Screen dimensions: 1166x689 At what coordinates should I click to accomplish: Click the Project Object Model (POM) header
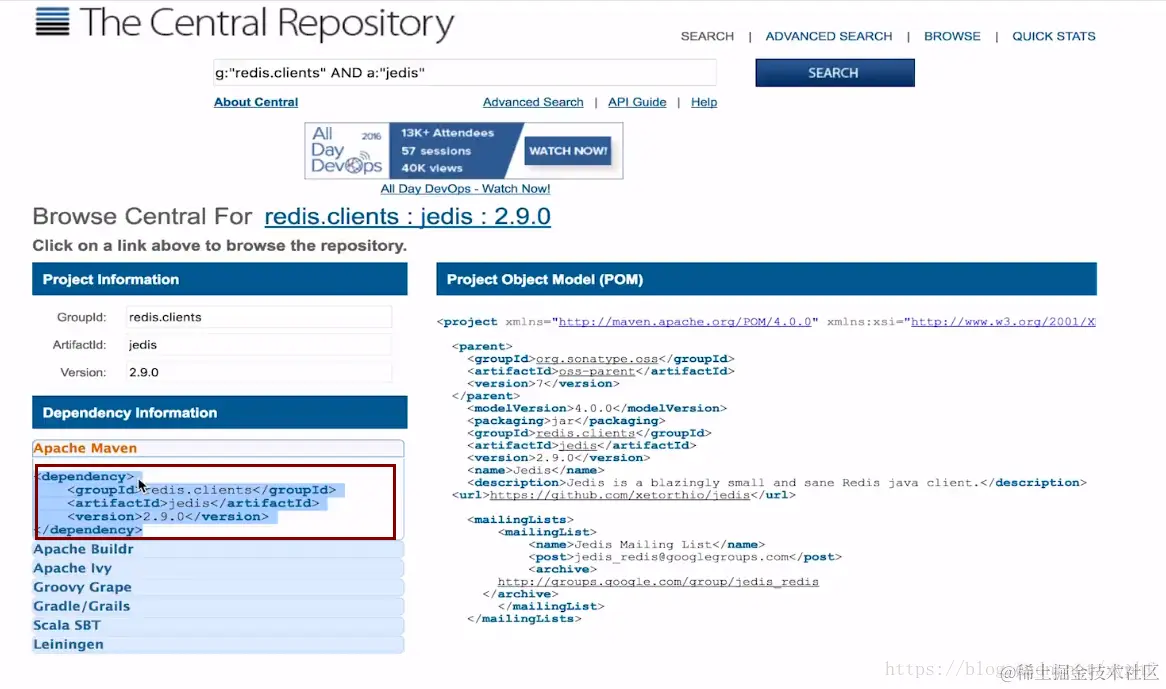[766, 279]
